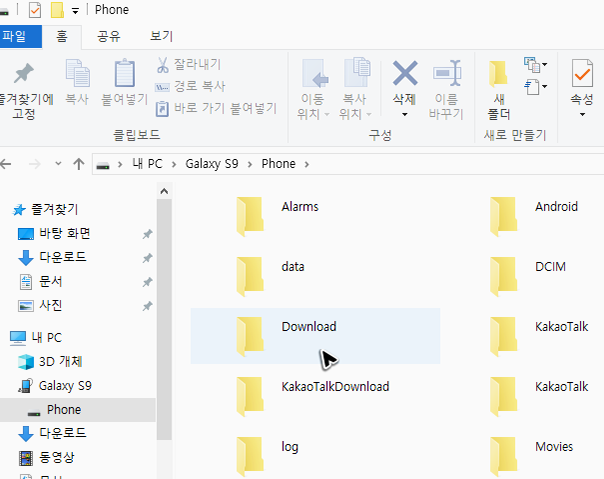Open the Easy access dropdown icon
Image resolution: width=604 pixels, height=479 pixels.
click(x=535, y=87)
